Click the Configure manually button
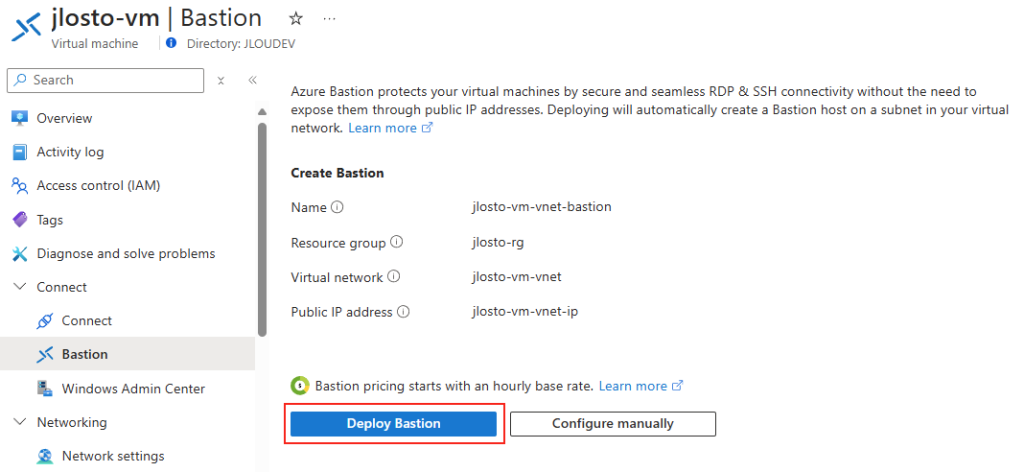 click(613, 424)
